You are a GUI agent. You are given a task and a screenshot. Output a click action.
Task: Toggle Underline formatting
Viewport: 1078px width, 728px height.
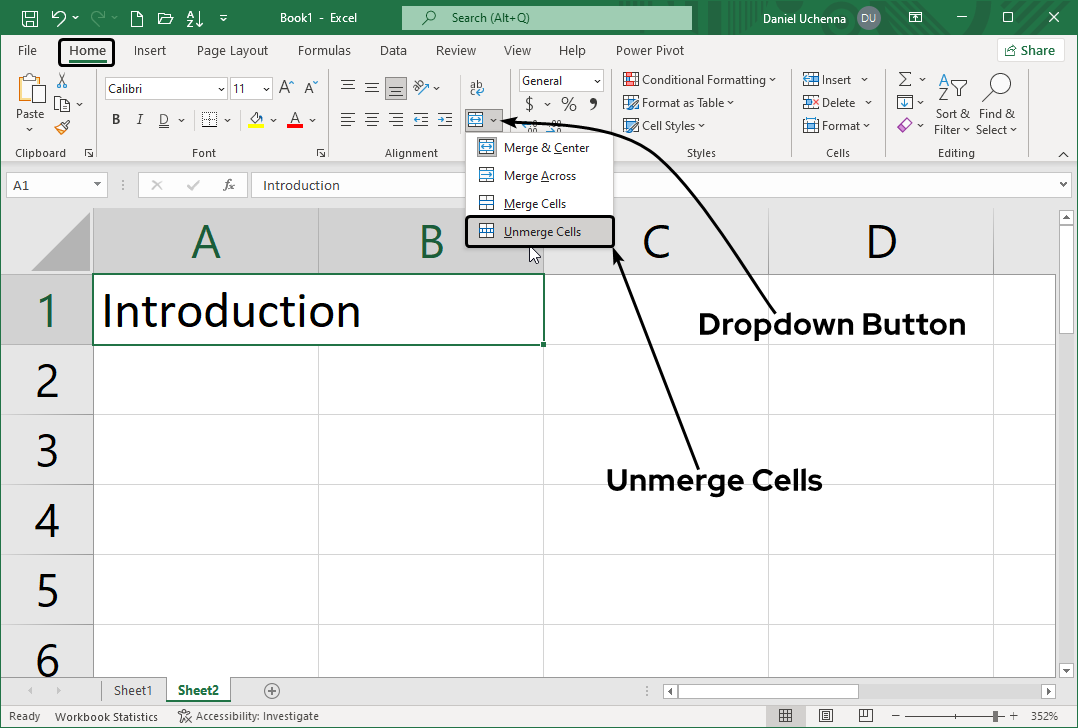164,120
